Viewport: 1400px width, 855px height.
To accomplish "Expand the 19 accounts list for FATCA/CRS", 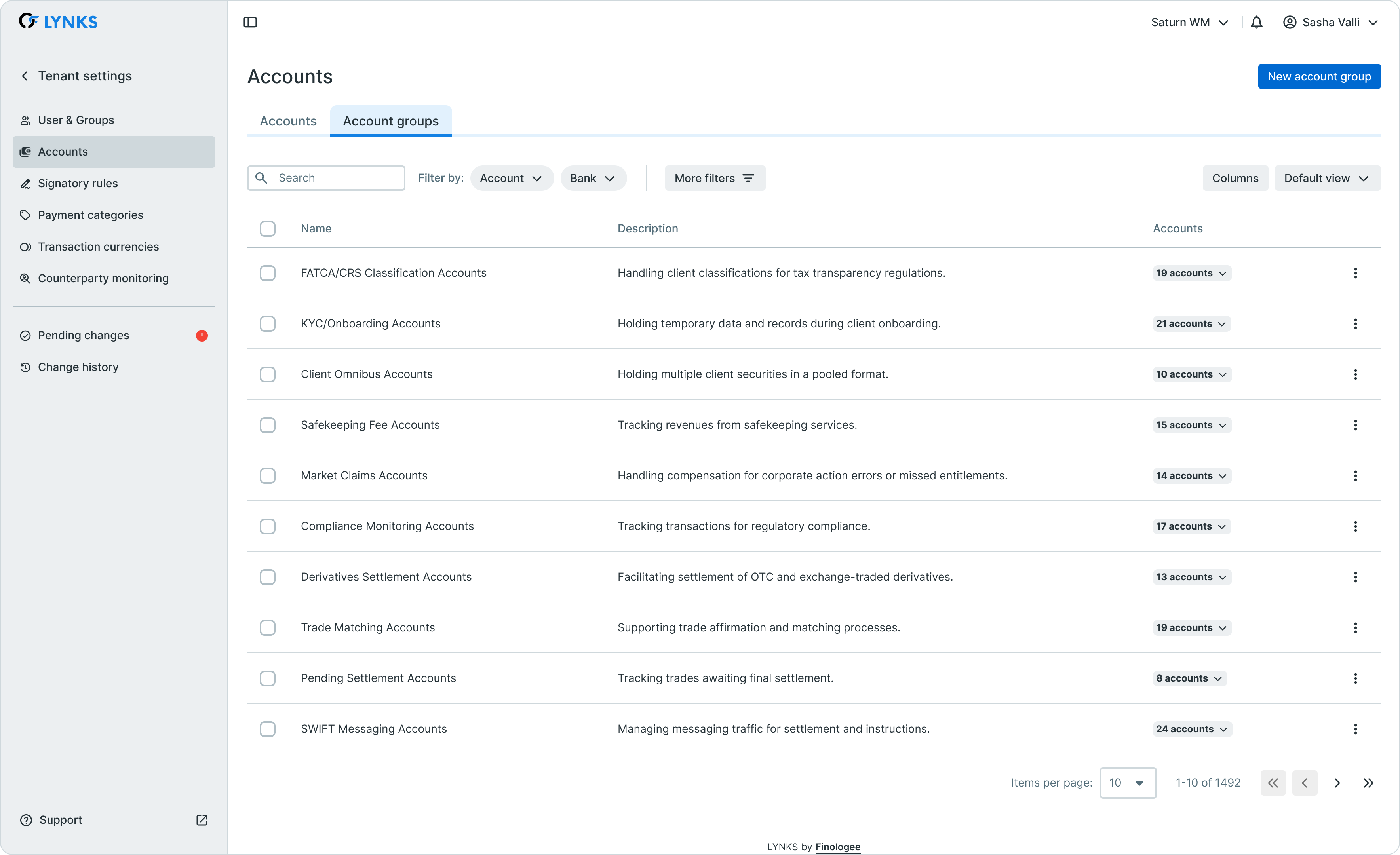I will click(x=1191, y=273).
